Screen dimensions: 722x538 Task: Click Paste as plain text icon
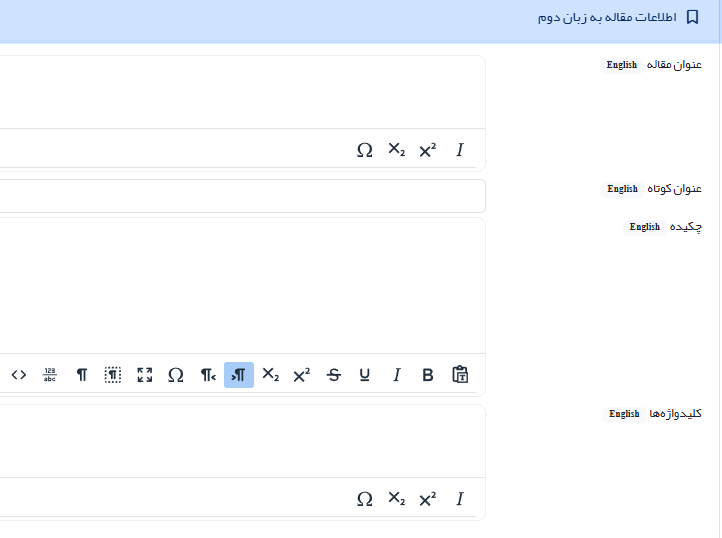pyautogui.click(x=460, y=375)
